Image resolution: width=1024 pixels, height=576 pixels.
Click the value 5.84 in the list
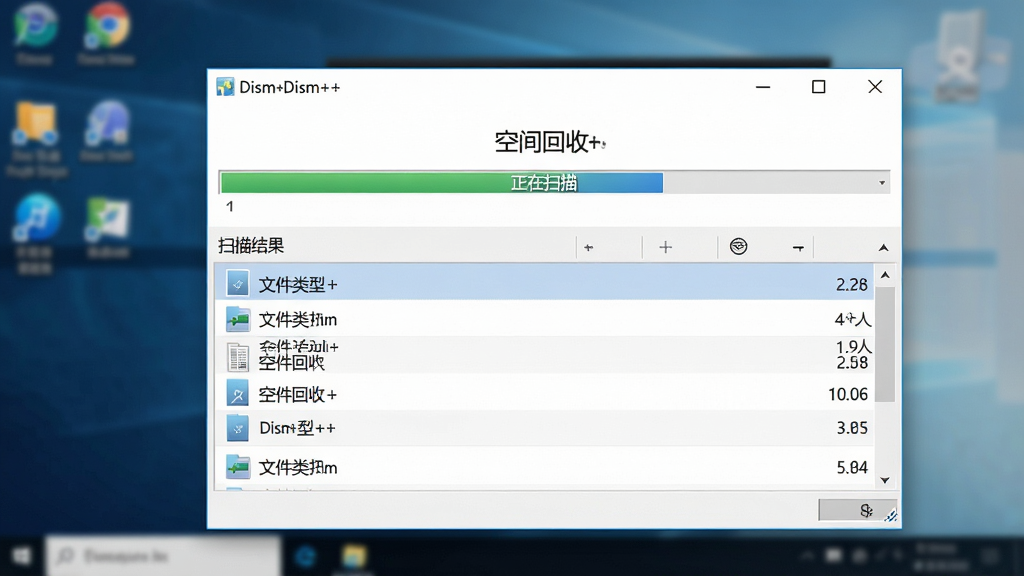click(x=852, y=468)
